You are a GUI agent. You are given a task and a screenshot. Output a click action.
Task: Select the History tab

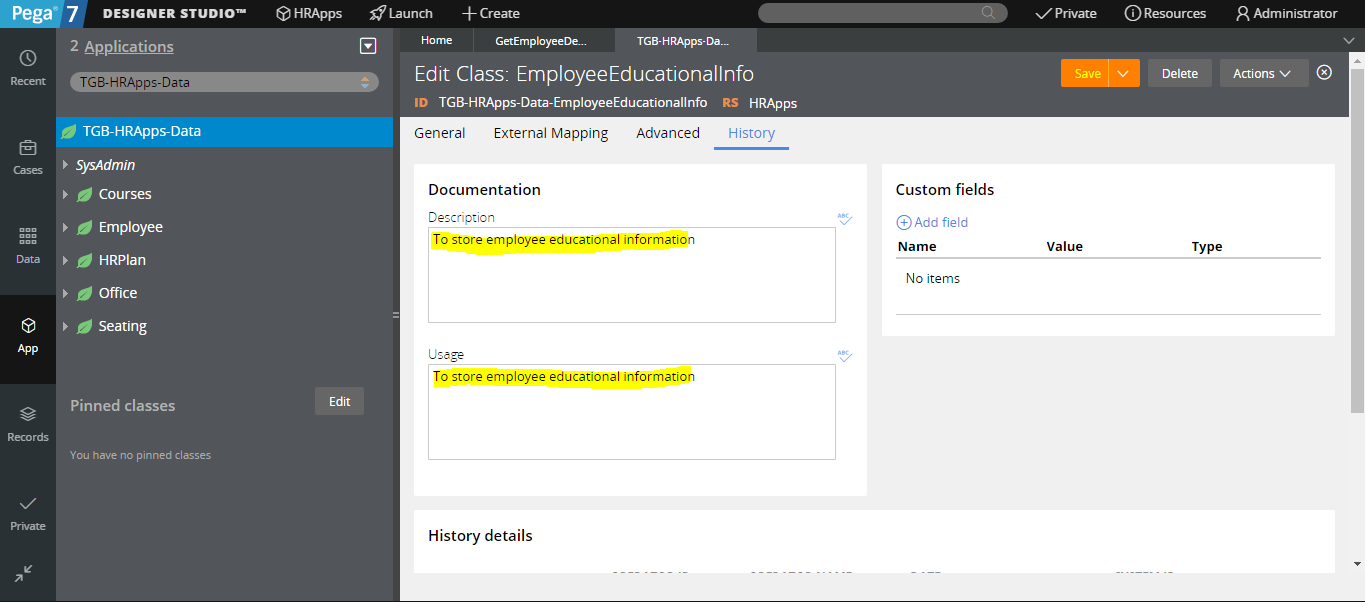point(752,133)
